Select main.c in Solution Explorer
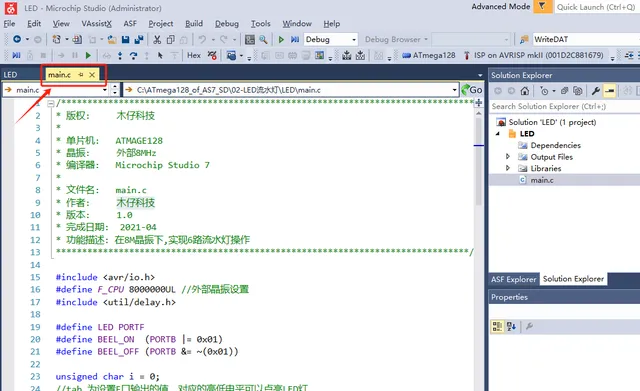Image resolution: width=640 pixels, height=391 pixels. 542,180
